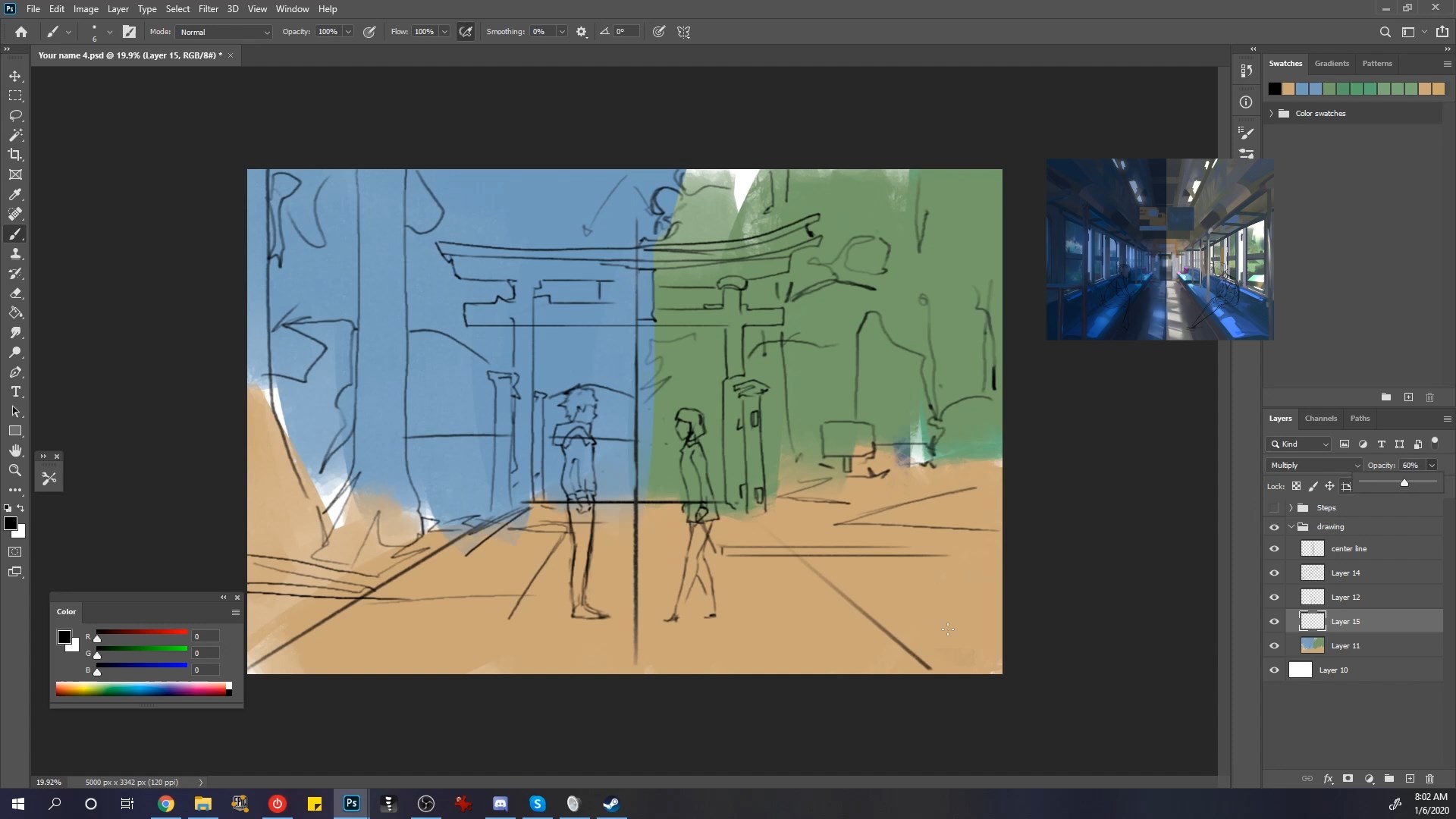Select the Hand tool

click(15, 450)
